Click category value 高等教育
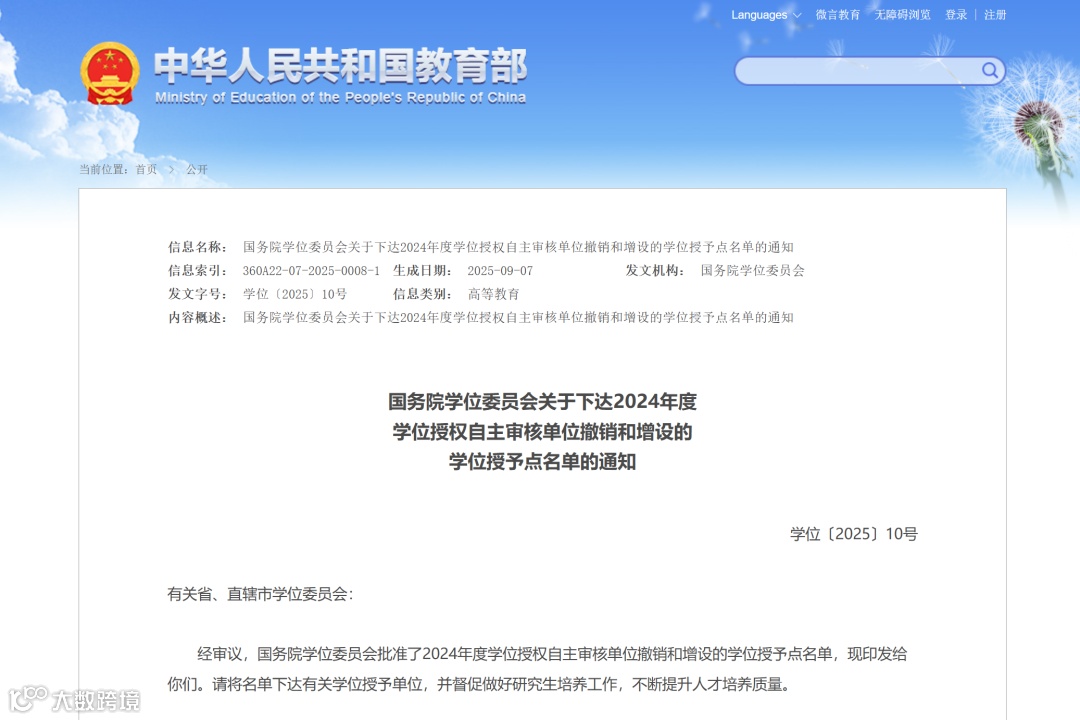Screen dimensions: 1080x720 click(493, 294)
